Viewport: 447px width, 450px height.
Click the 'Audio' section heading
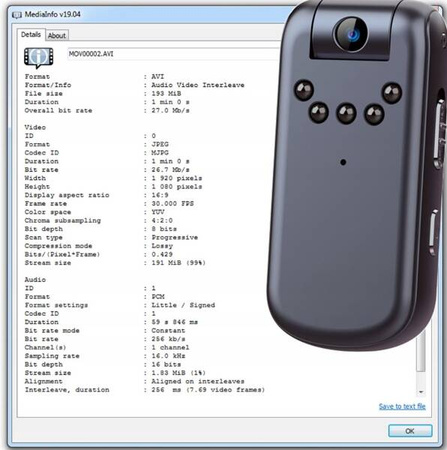pos(35,280)
